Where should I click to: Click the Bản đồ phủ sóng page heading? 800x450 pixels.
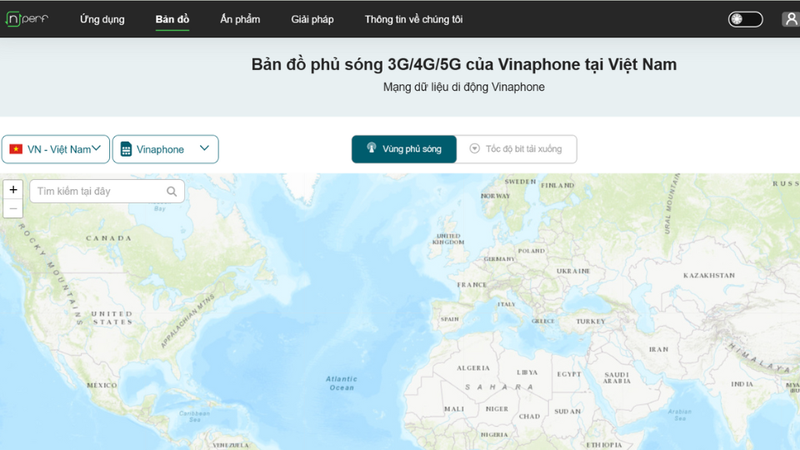point(464,64)
